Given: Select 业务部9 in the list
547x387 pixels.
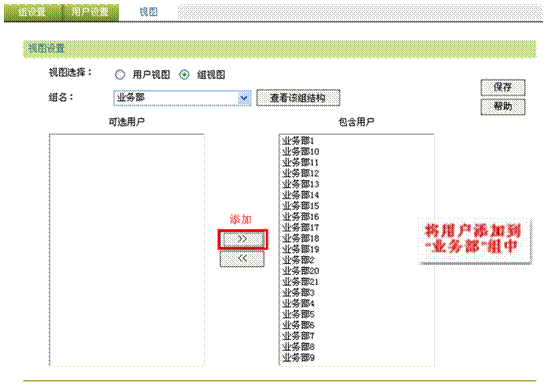Looking at the screenshot, I should (x=298, y=357).
